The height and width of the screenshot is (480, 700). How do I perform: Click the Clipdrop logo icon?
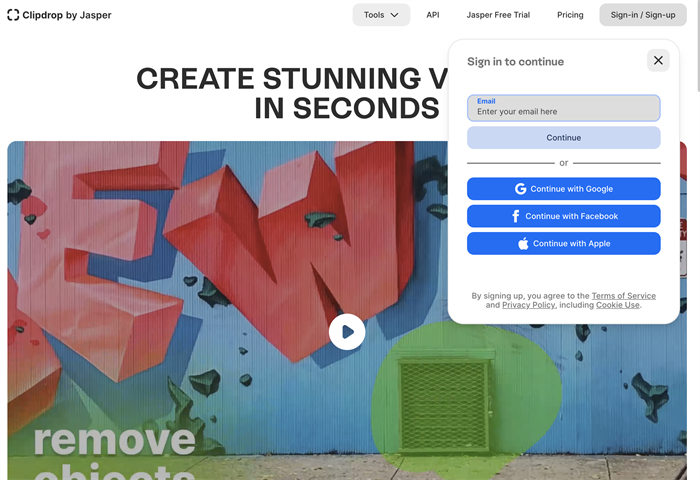tap(13, 15)
